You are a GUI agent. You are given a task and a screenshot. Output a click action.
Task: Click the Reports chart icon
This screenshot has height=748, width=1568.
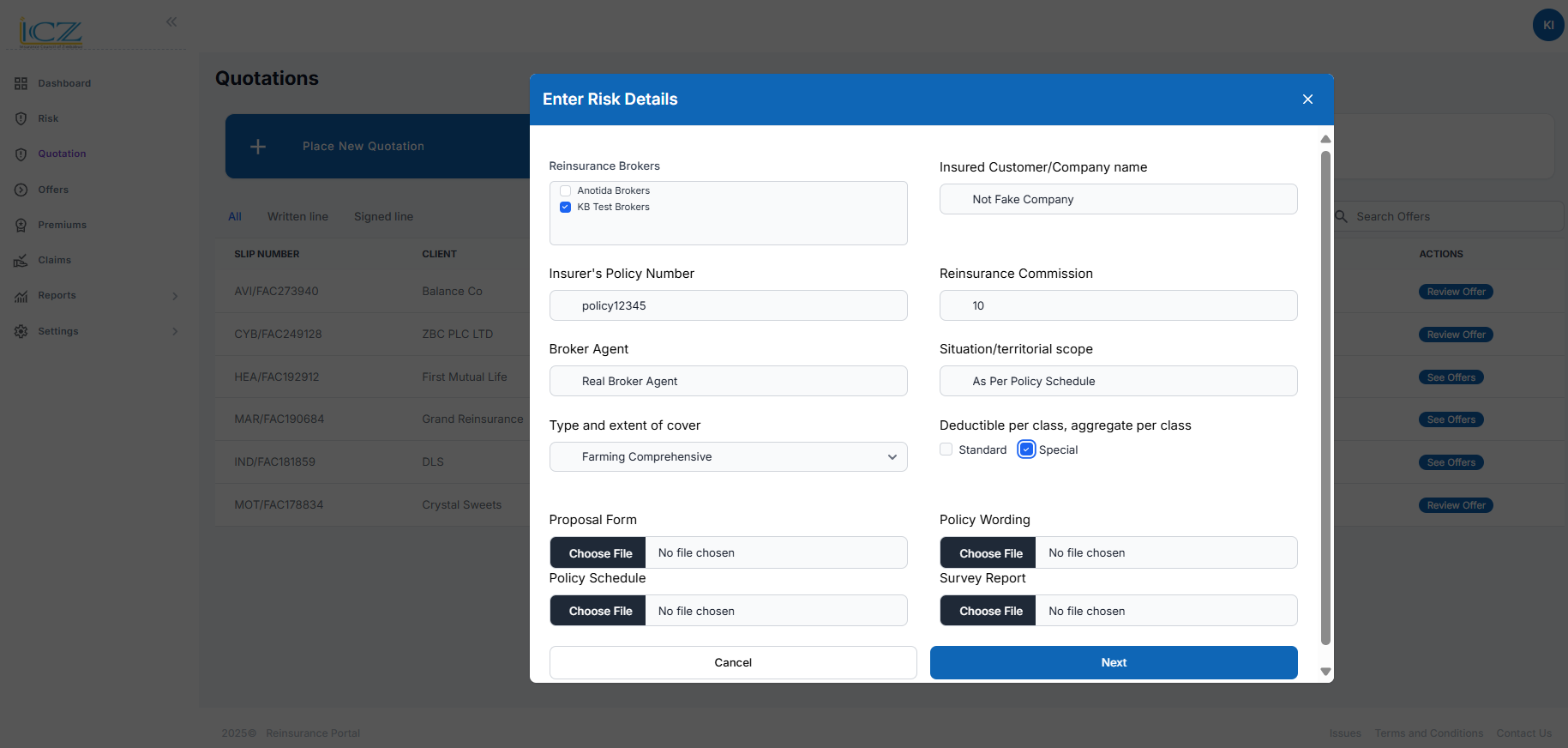(21, 296)
